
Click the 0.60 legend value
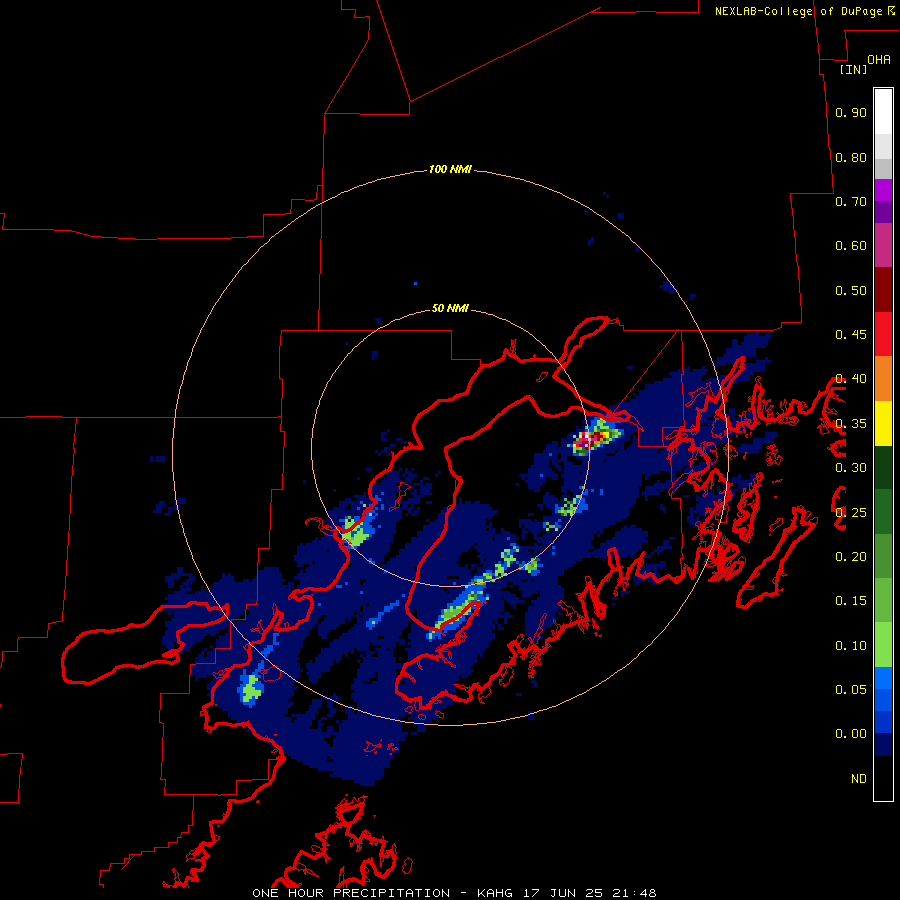[x=851, y=246]
